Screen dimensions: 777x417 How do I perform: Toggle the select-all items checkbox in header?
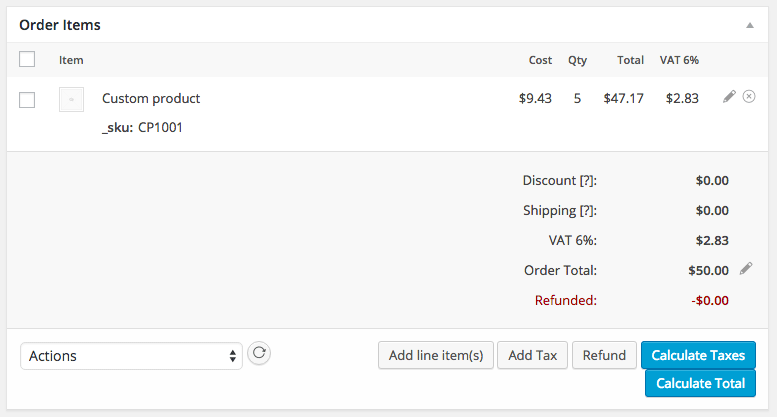click(x=27, y=59)
